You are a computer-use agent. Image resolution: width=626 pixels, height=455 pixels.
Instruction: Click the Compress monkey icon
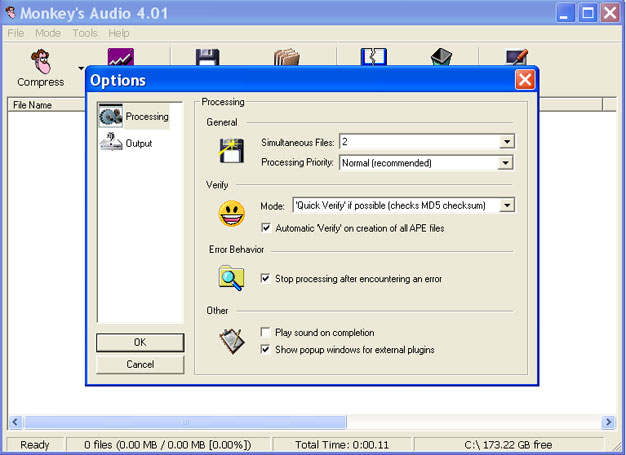point(41,61)
